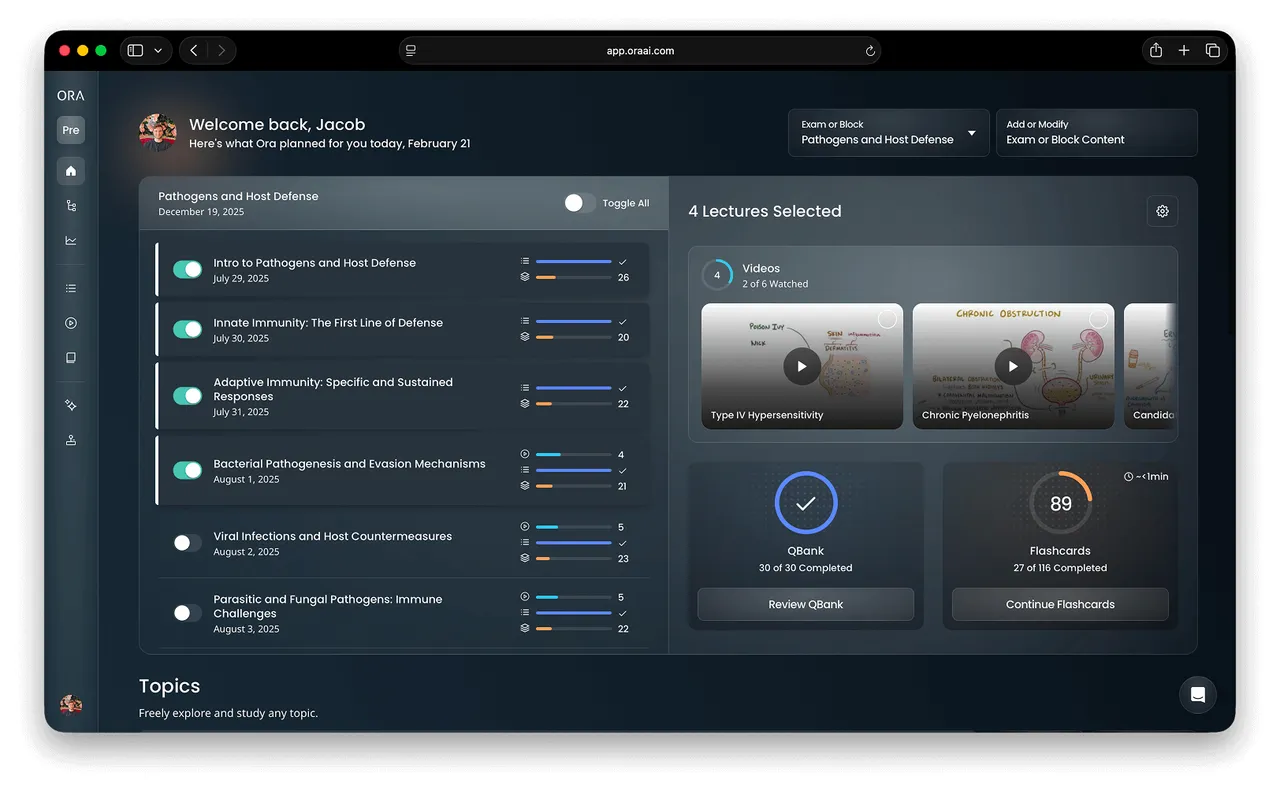Click the user avatar at sidebar bottom
This screenshot has width=1280, height=791.
[70, 705]
